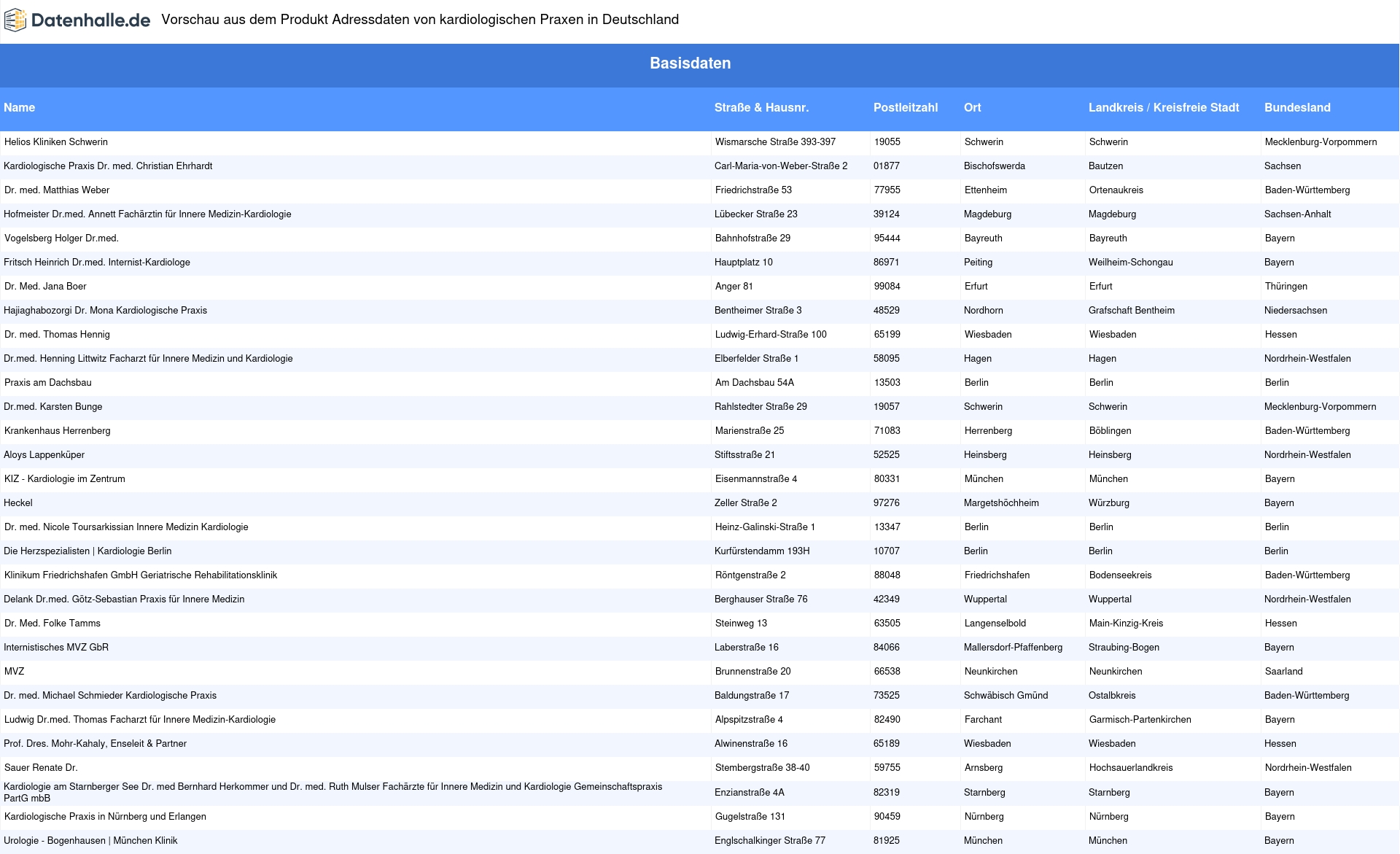Click Hofmeister Dr.med. Annett name cell

click(x=147, y=214)
